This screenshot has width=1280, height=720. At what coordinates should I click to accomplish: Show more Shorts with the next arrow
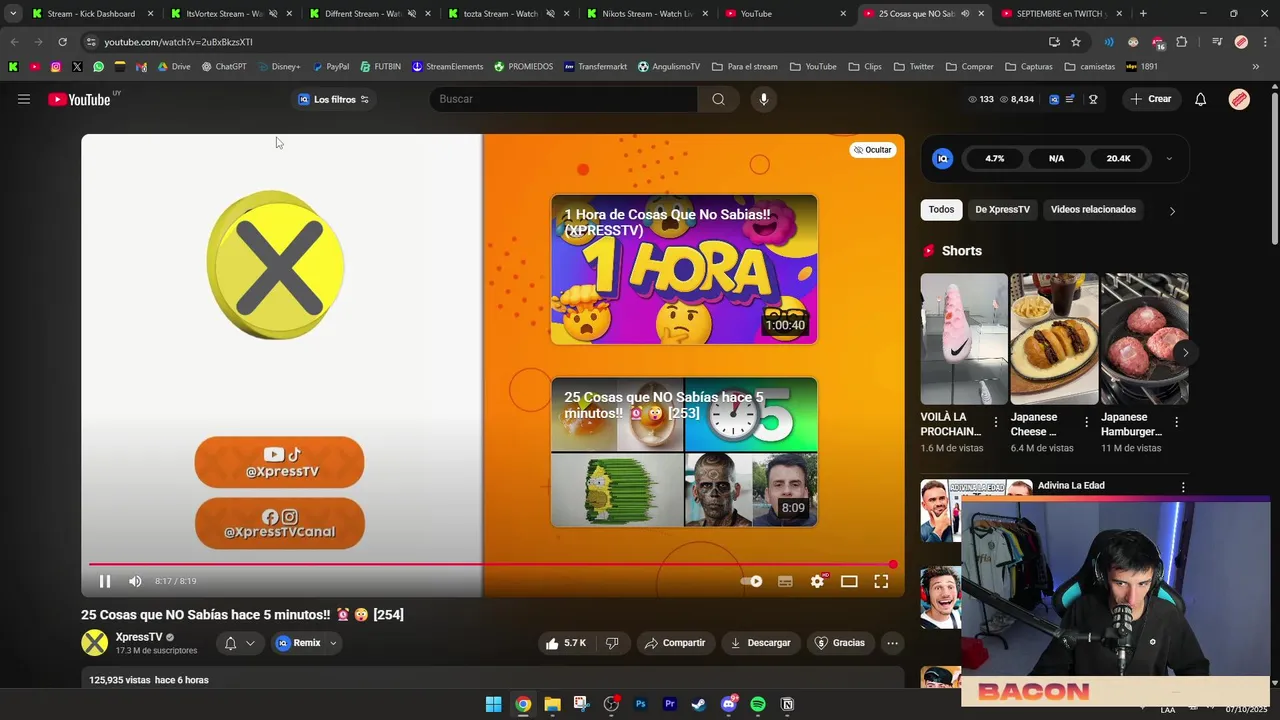click(1185, 352)
